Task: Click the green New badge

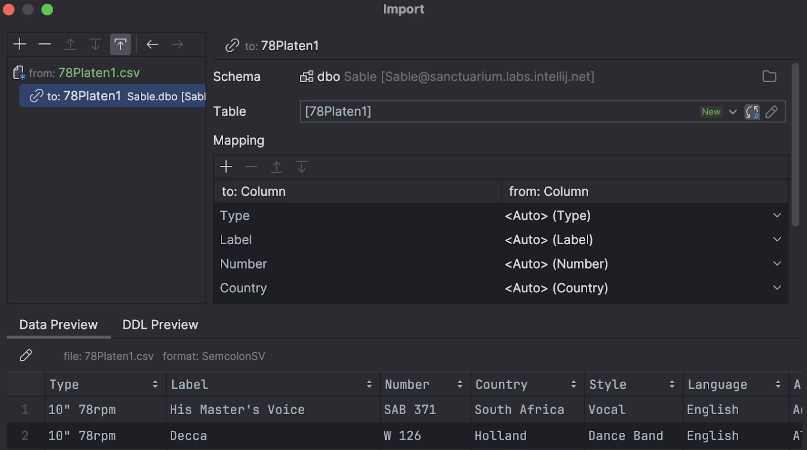Action: [711, 112]
